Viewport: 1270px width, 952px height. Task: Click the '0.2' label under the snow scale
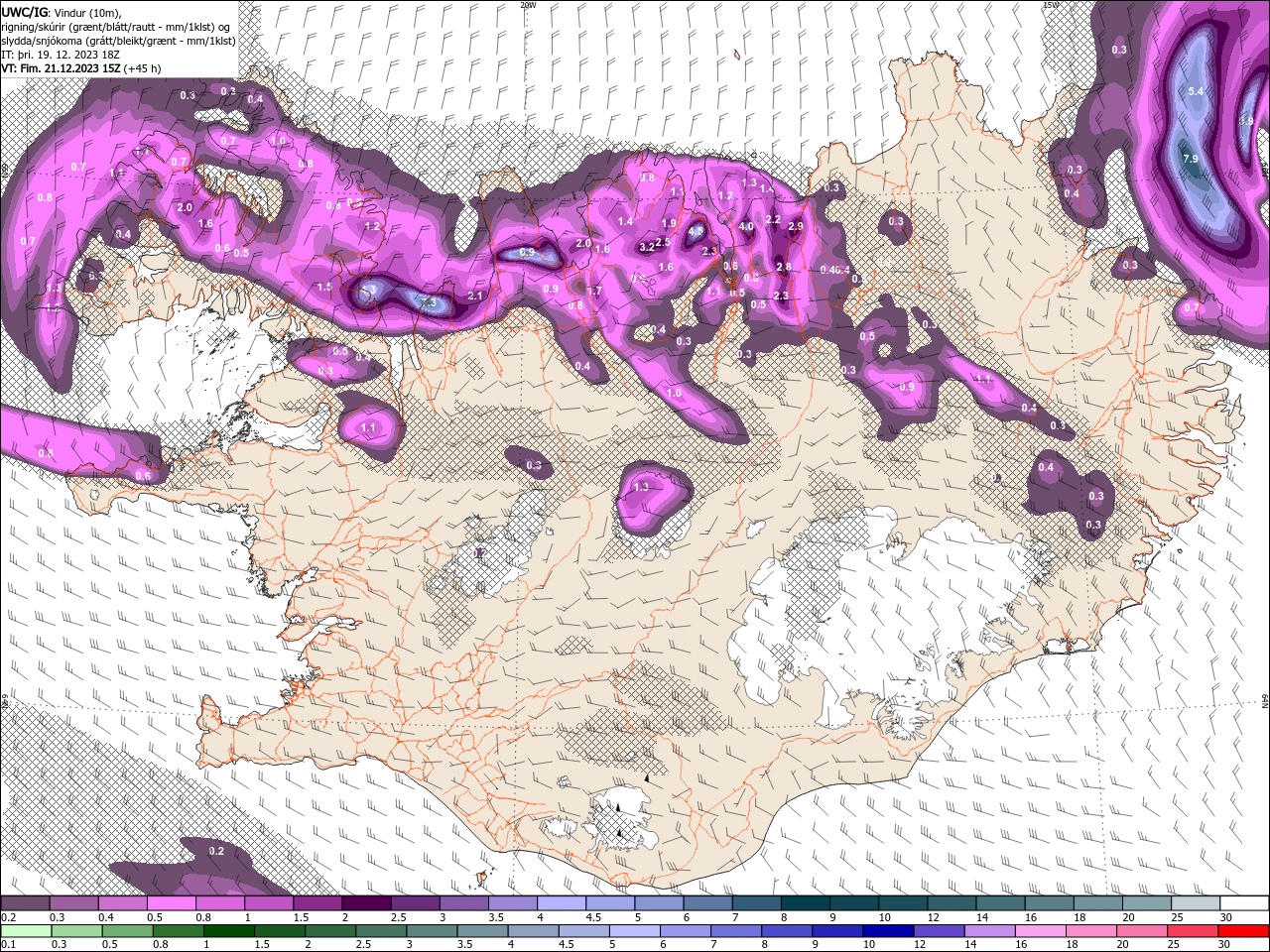point(8,917)
